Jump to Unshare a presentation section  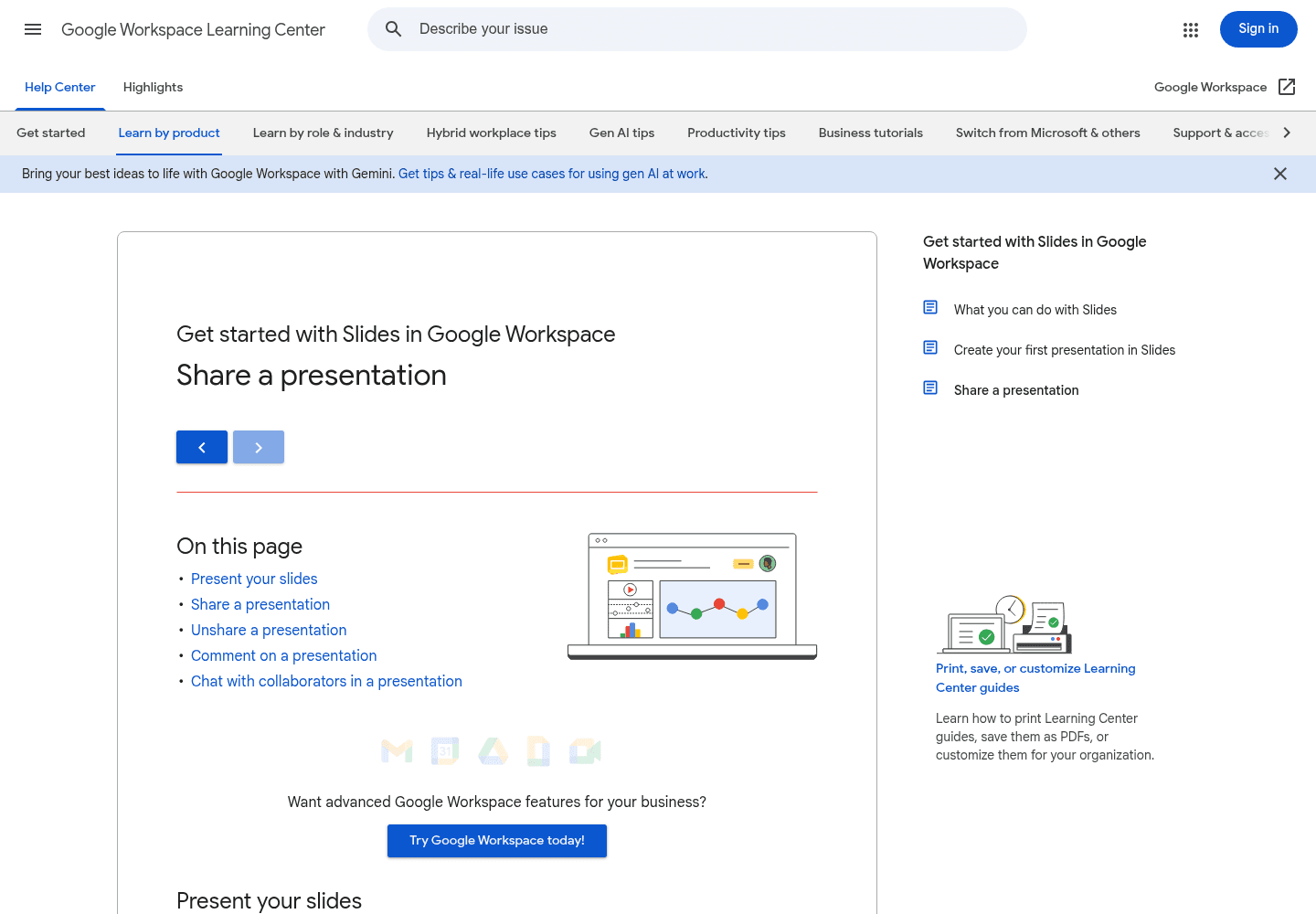click(269, 630)
